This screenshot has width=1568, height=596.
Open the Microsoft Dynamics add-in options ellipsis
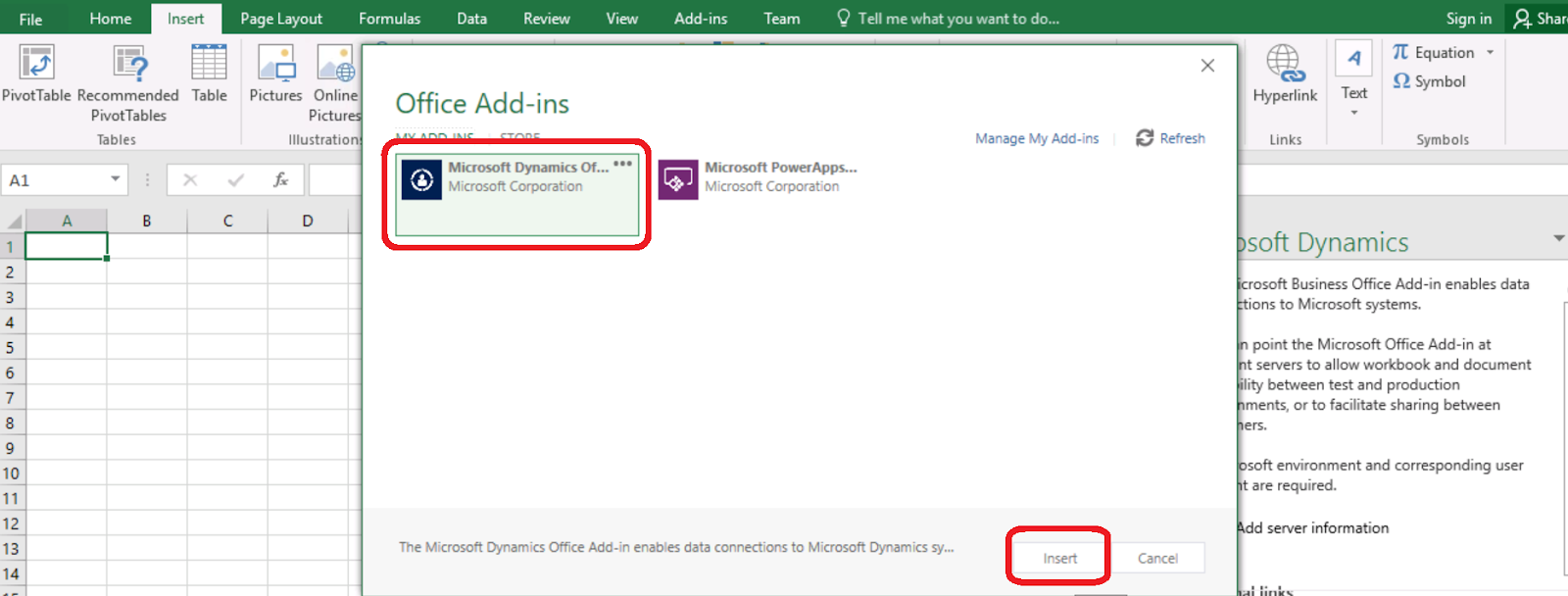pos(622,164)
